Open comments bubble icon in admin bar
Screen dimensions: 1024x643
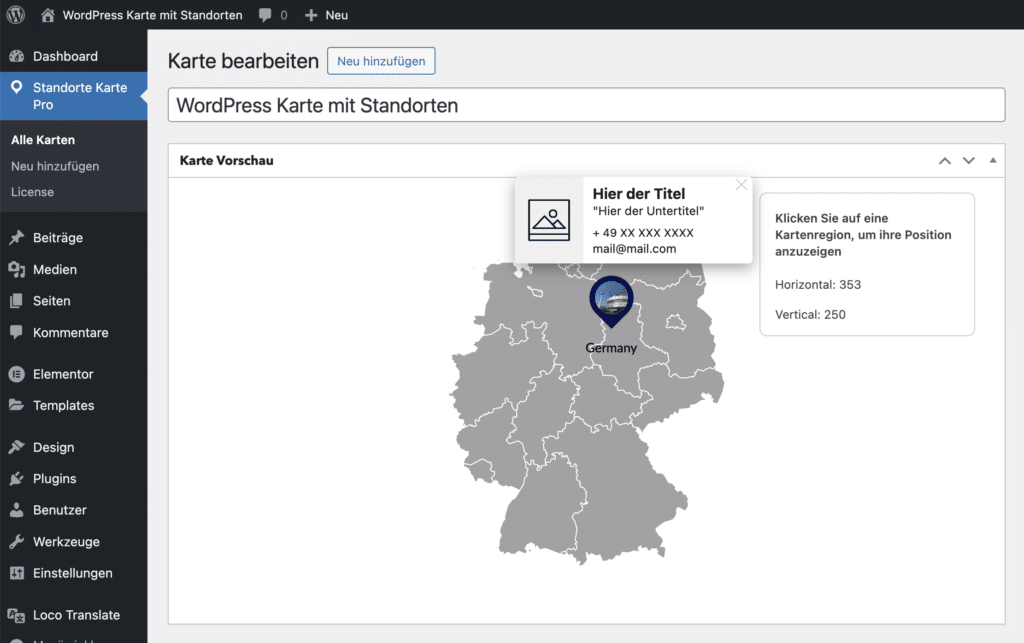pos(264,15)
